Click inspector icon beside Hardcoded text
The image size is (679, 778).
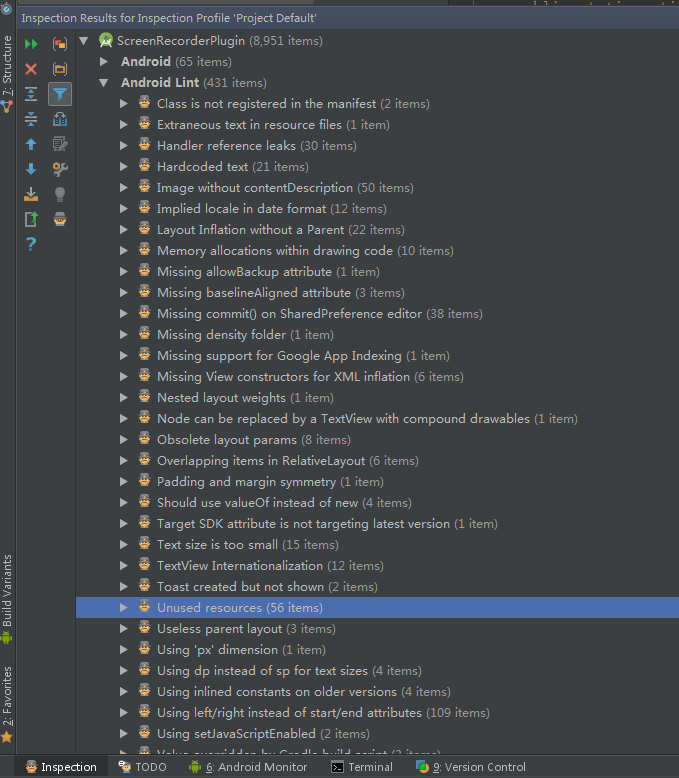tap(144, 165)
